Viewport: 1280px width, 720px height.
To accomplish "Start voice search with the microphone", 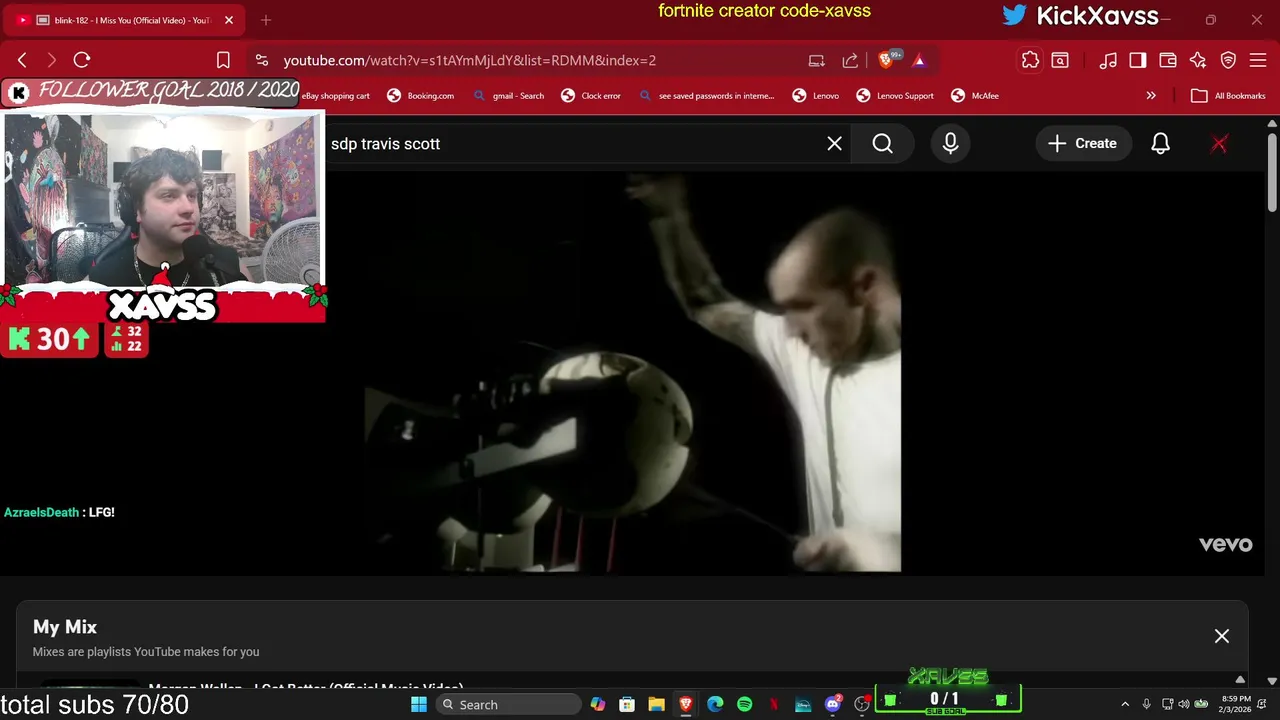I will pyautogui.click(x=950, y=143).
